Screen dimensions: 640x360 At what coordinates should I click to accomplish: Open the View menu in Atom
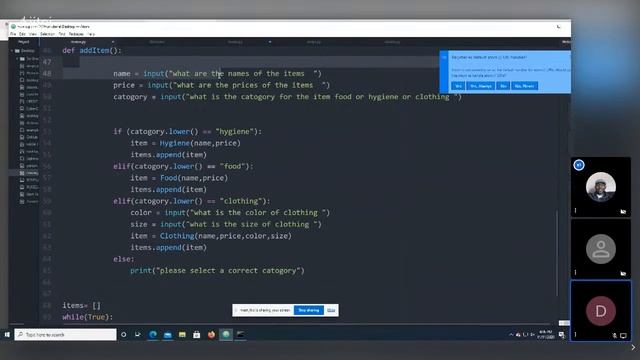[33, 34]
